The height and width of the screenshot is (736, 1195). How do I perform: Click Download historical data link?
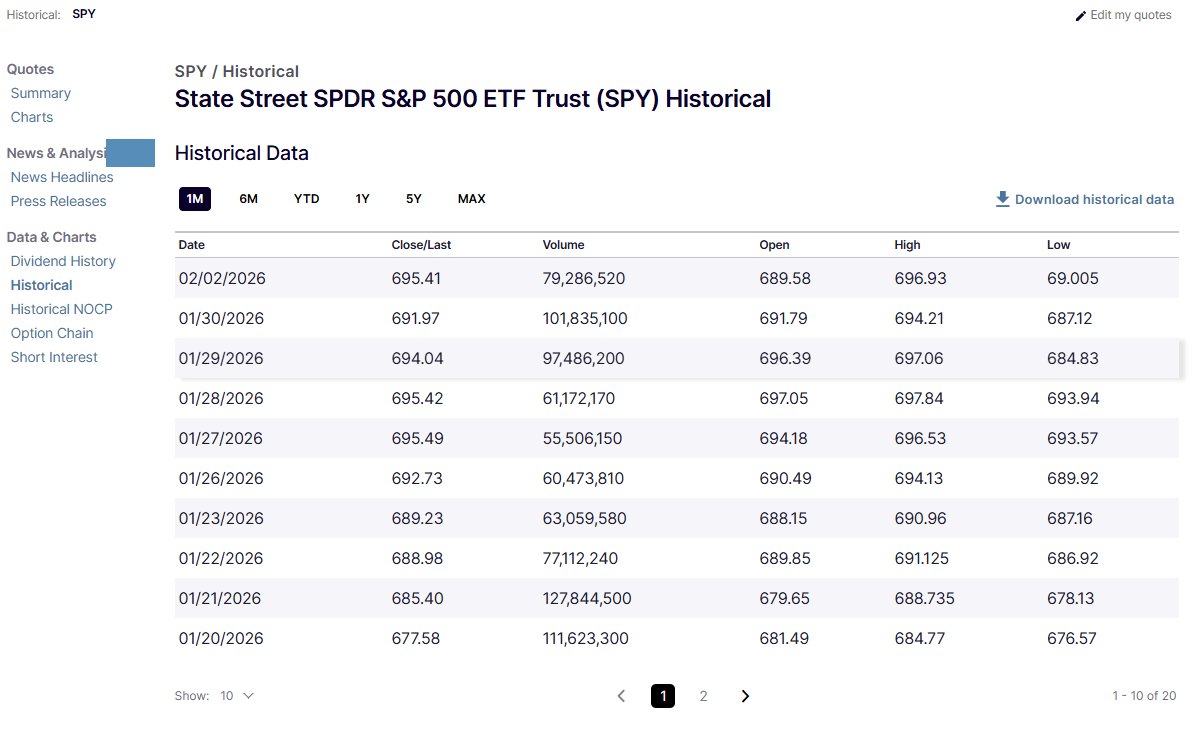coord(1094,199)
